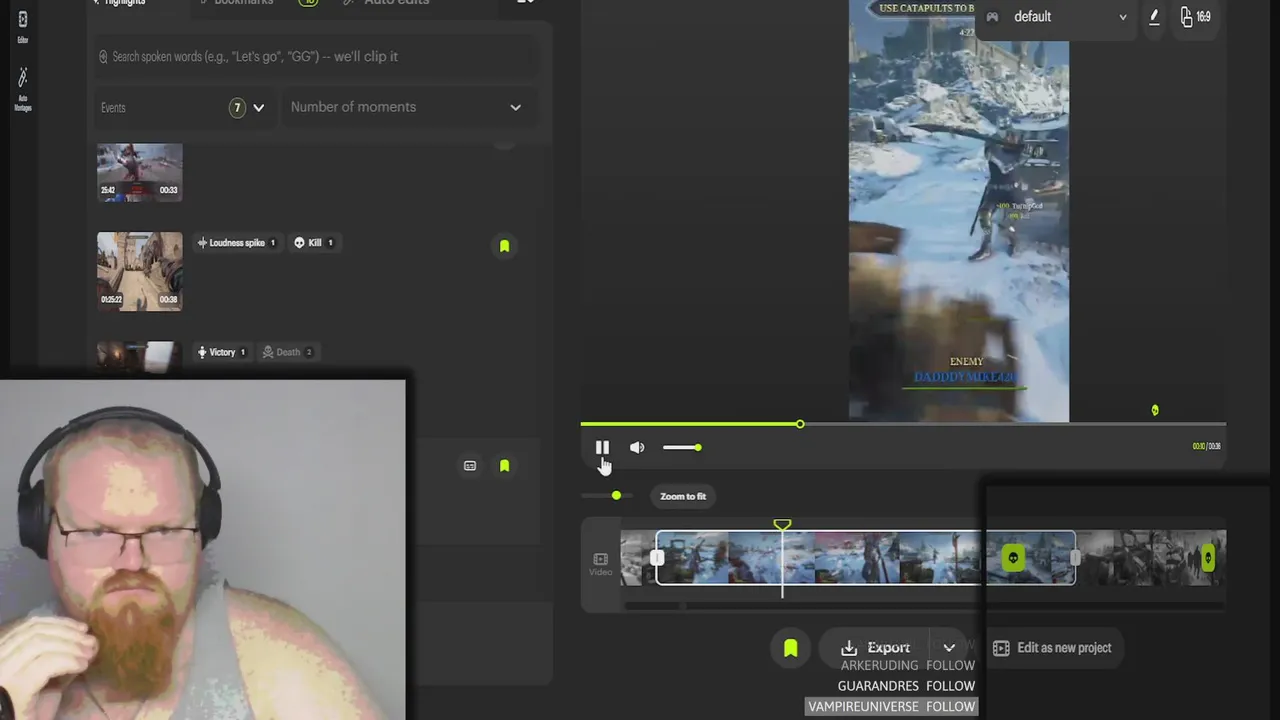
Task: Click the timeline playhead marker
Action: tap(782, 525)
